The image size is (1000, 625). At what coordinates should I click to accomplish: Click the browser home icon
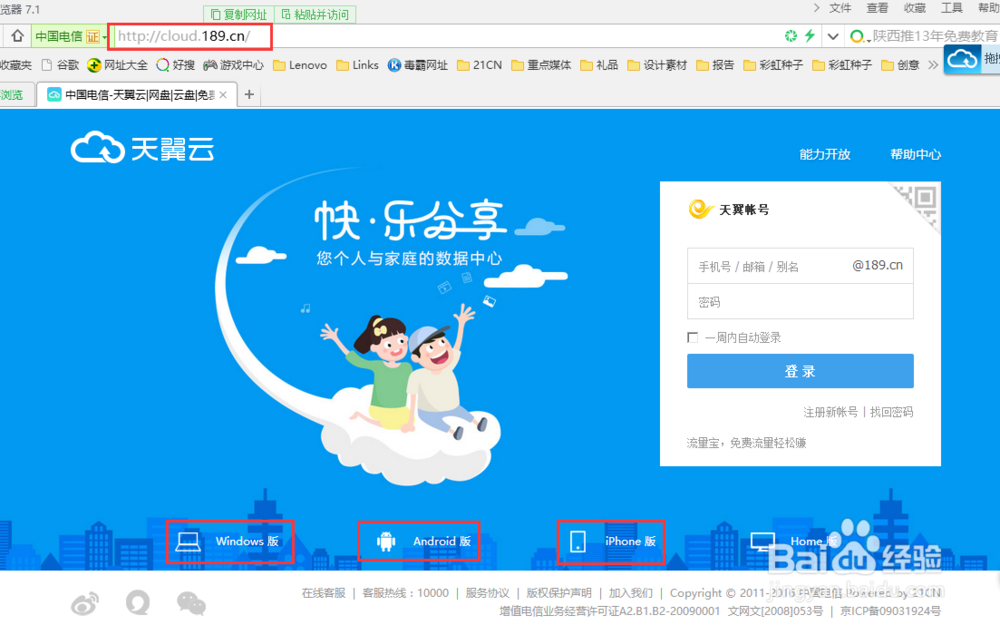click(x=17, y=36)
